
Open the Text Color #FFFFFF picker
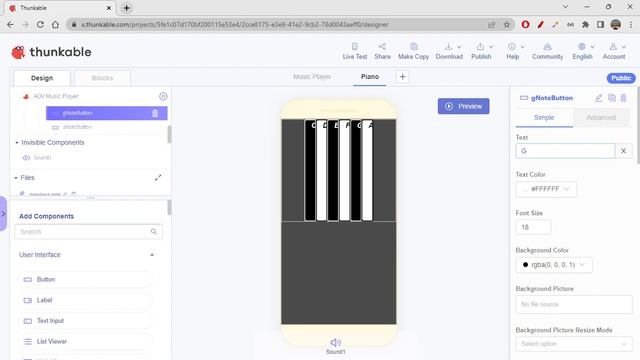coord(546,189)
